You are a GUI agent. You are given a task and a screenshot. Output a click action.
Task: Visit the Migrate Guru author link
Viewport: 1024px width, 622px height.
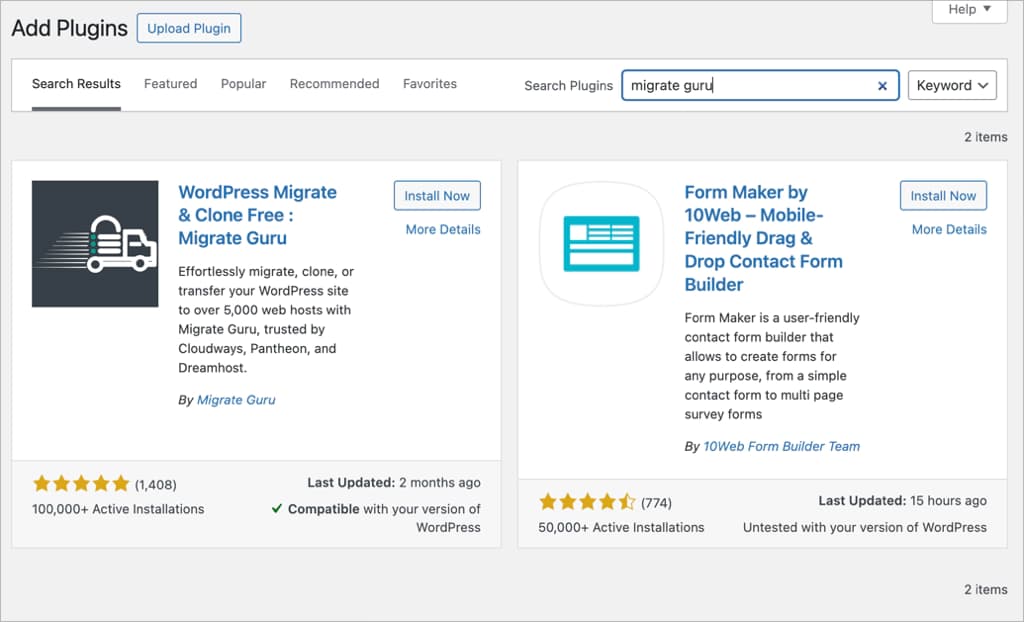(236, 399)
